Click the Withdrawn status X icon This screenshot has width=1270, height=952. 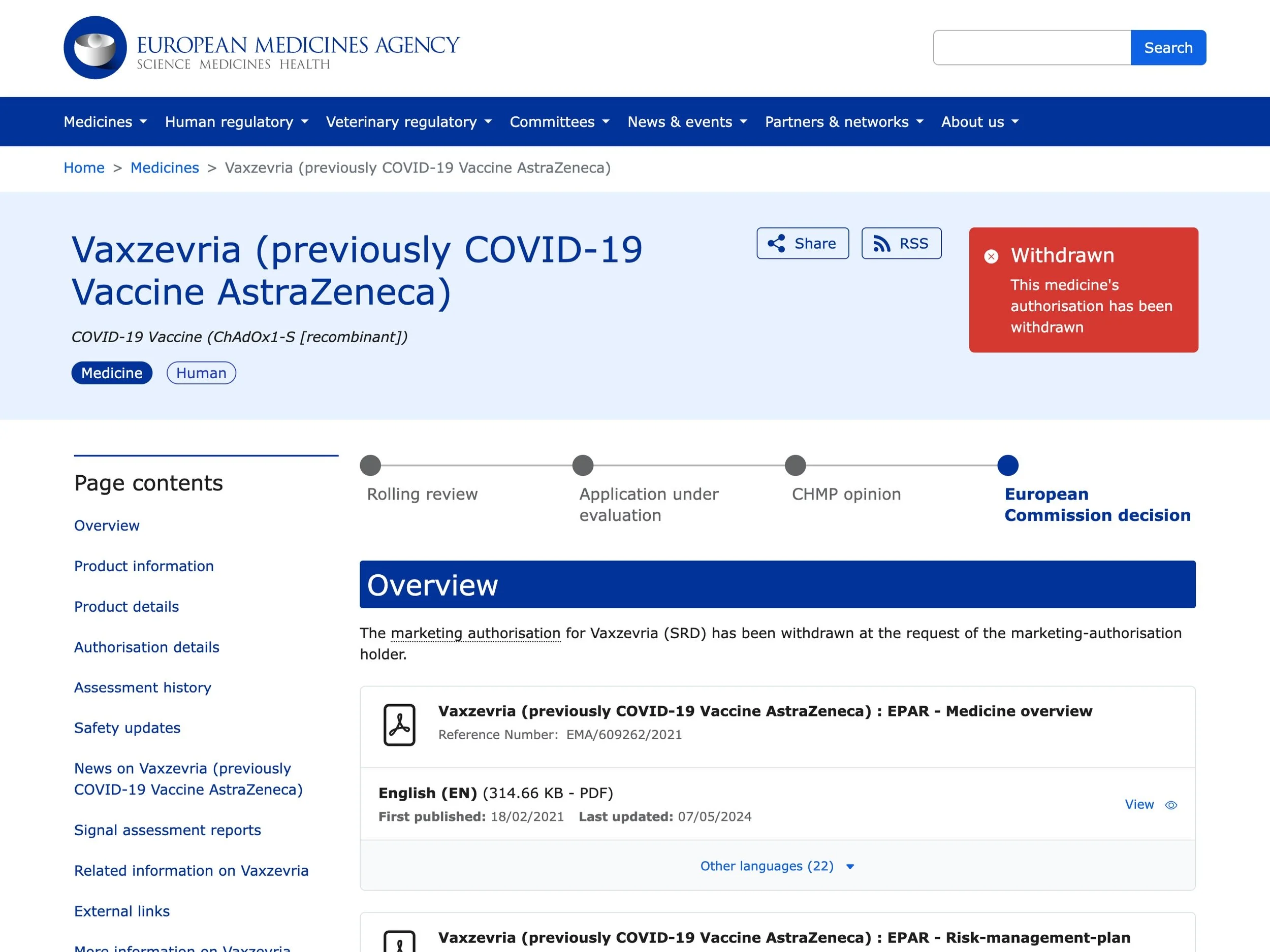coord(991,256)
